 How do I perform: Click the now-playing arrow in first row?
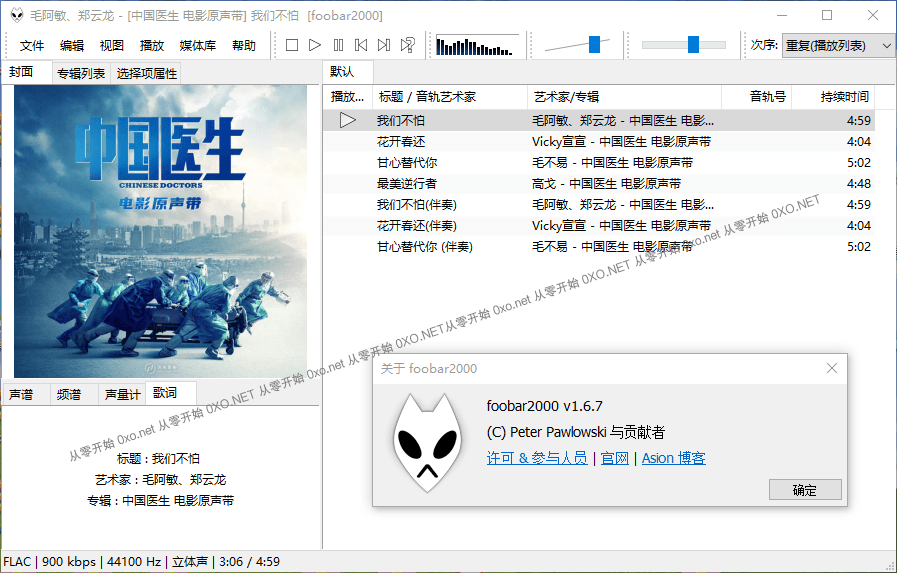[348, 120]
